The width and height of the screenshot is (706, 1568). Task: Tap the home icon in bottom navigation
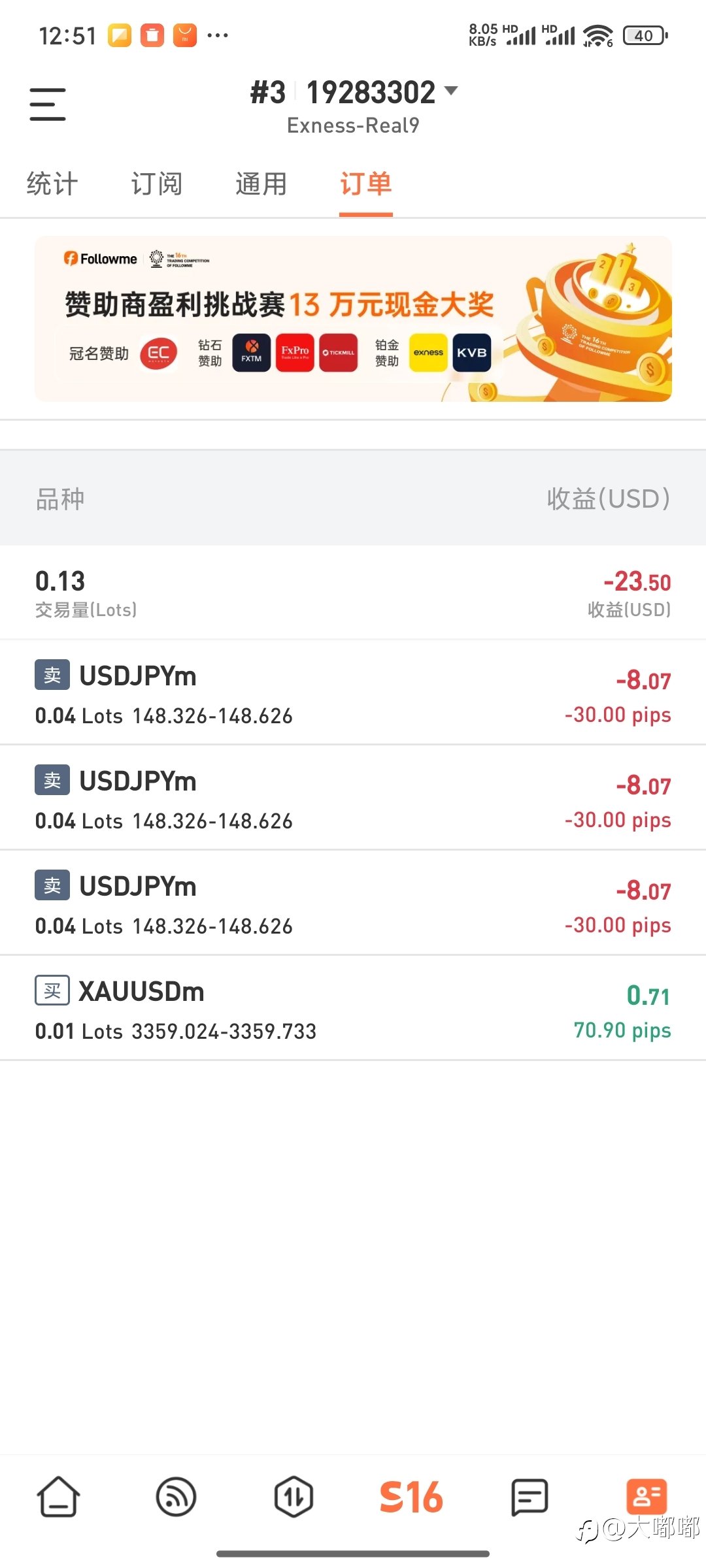tap(59, 1497)
